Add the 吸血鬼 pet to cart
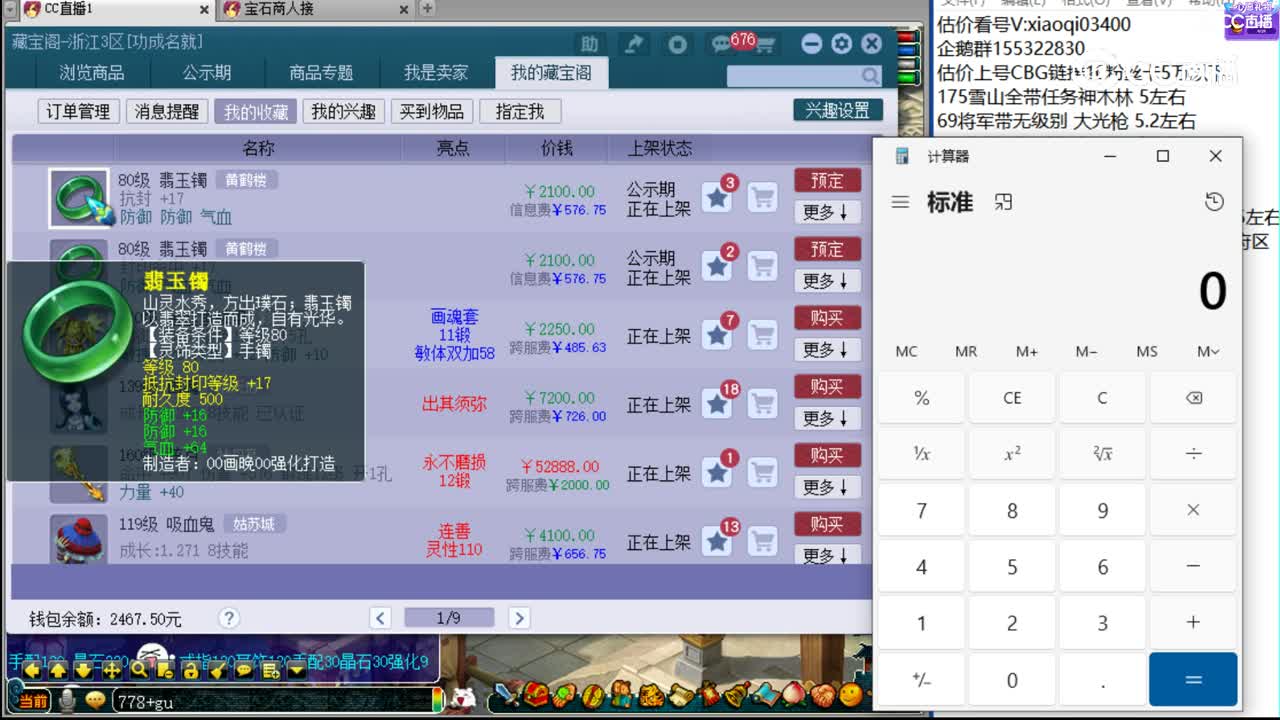This screenshot has height=720, width=1280. tap(763, 542)
